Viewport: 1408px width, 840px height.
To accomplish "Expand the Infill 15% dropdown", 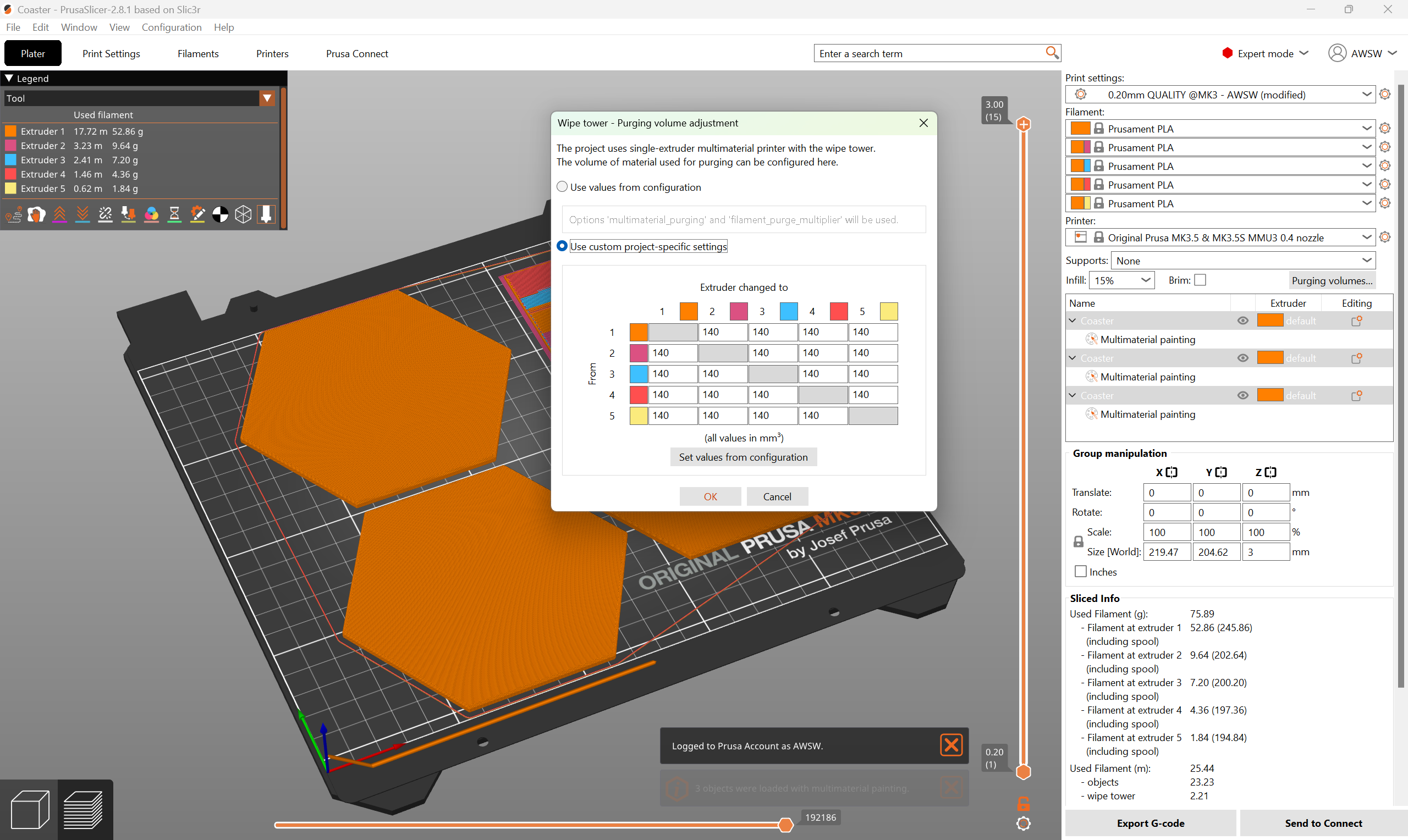I will click(x=1121, y=280).
